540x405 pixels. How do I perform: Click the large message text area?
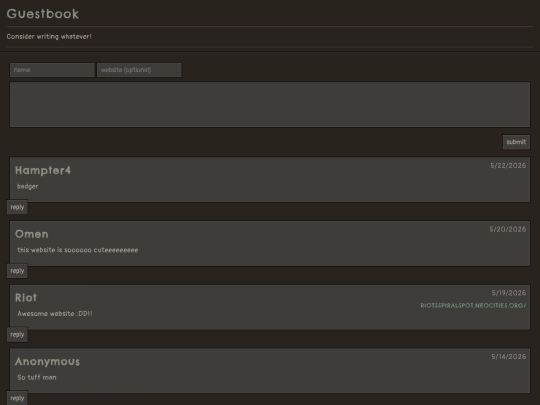(270, 104)
